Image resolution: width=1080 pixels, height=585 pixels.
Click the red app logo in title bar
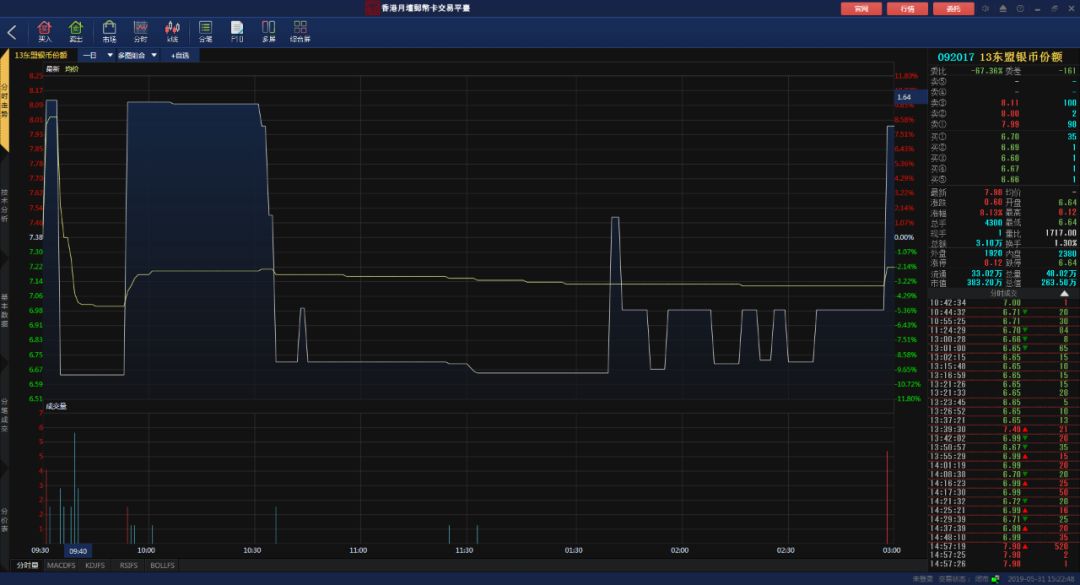click(x=372, y=8)
